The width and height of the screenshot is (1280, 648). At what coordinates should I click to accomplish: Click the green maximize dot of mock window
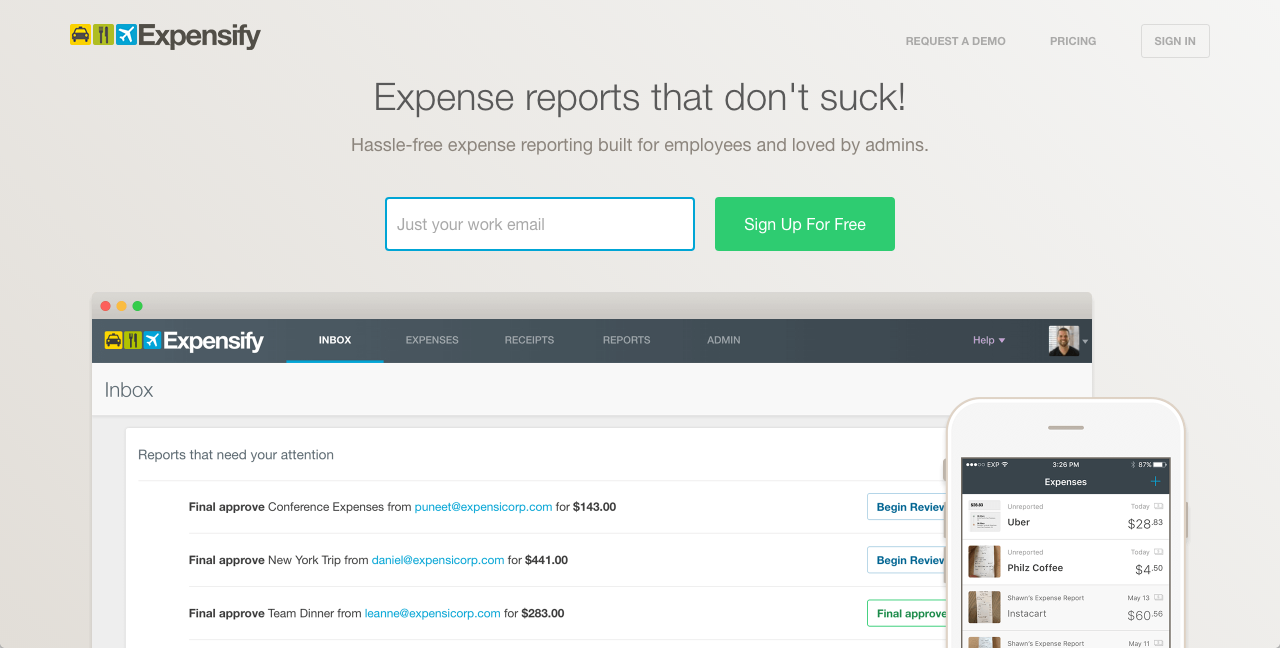coord(138,306)
